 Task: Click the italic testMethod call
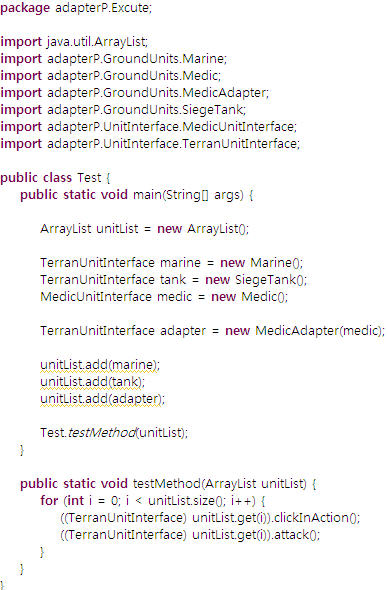tap(102, 433)
